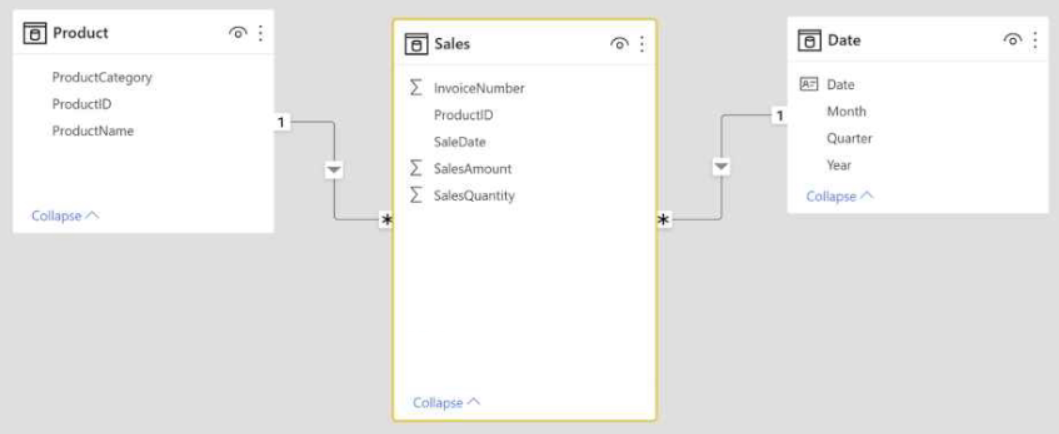
Task: Select Product-to-Sales relationship direction arrow
Action: point(334,170)
